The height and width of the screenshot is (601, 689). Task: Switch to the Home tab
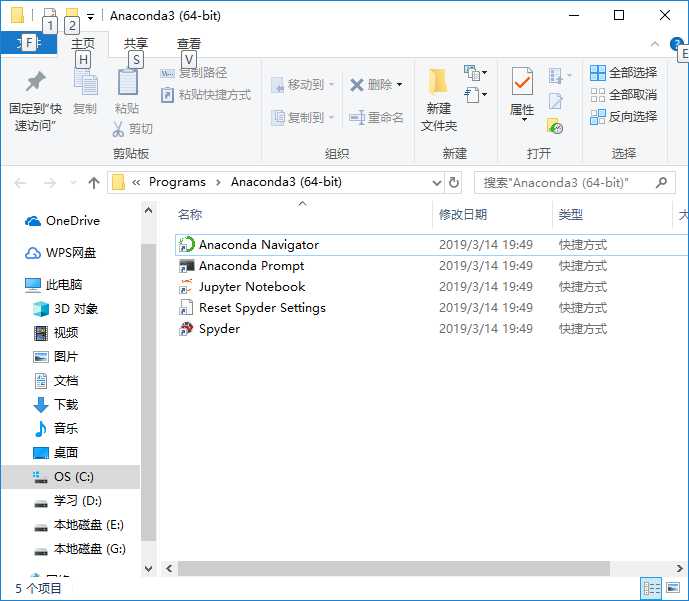click(x=83, y=43)
